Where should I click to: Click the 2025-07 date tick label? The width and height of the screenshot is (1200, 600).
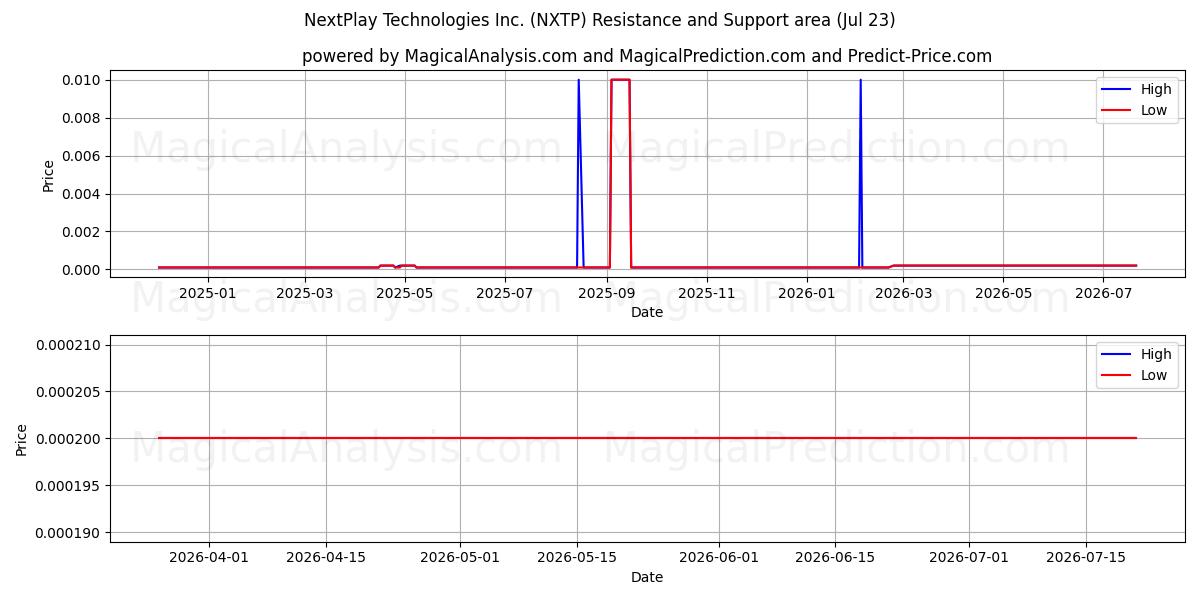505,294
